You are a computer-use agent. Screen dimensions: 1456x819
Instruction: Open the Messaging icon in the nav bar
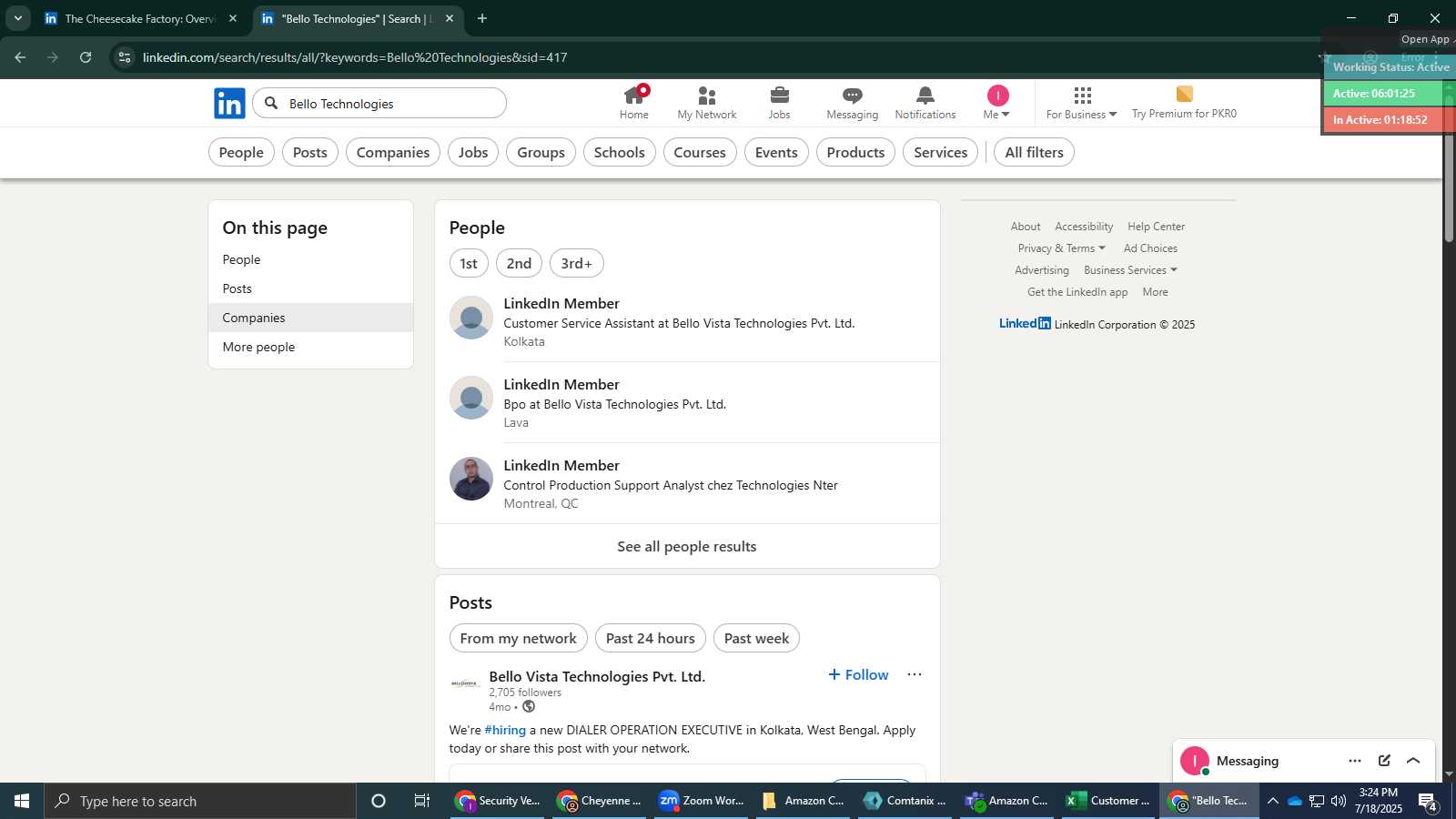click(853, 96)
